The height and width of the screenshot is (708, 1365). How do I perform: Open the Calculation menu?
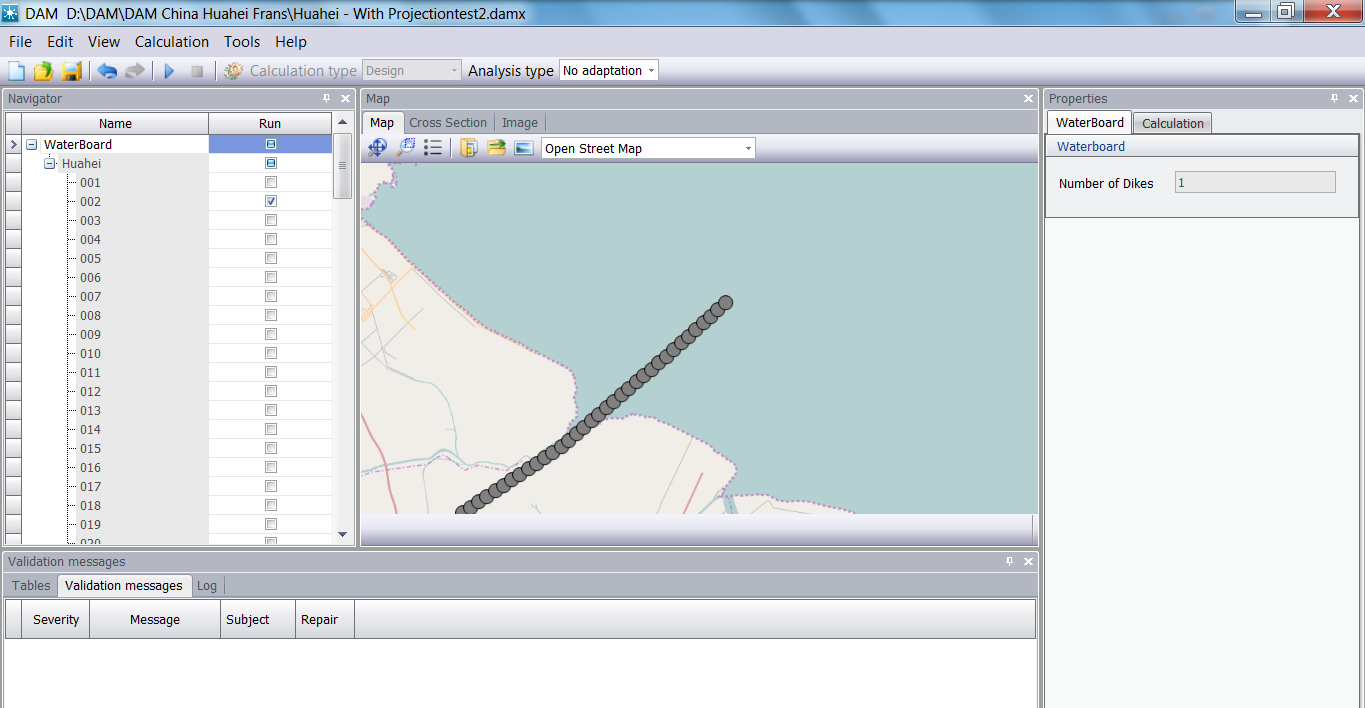[172, 42]
